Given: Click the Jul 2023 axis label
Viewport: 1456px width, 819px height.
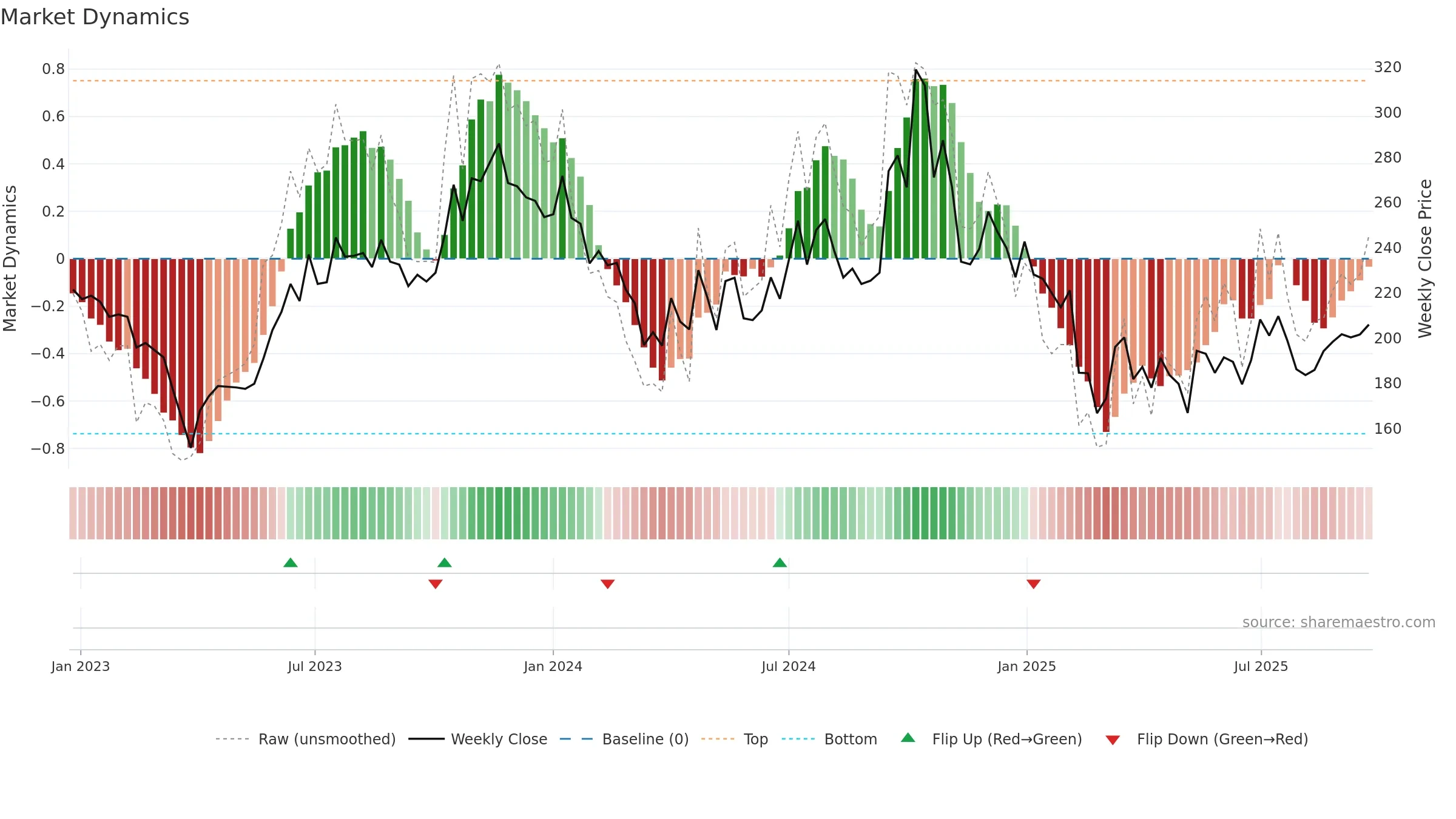Looking at the screenshot, I should coord(315,666).
